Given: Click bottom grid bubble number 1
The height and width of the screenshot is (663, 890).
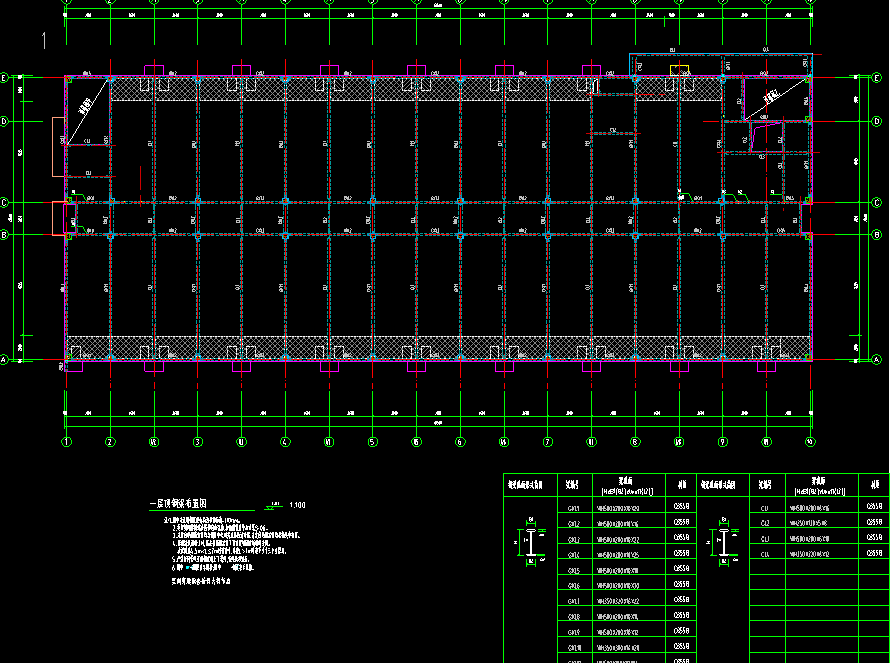Looking at the screenshot, I should [67, 441].
